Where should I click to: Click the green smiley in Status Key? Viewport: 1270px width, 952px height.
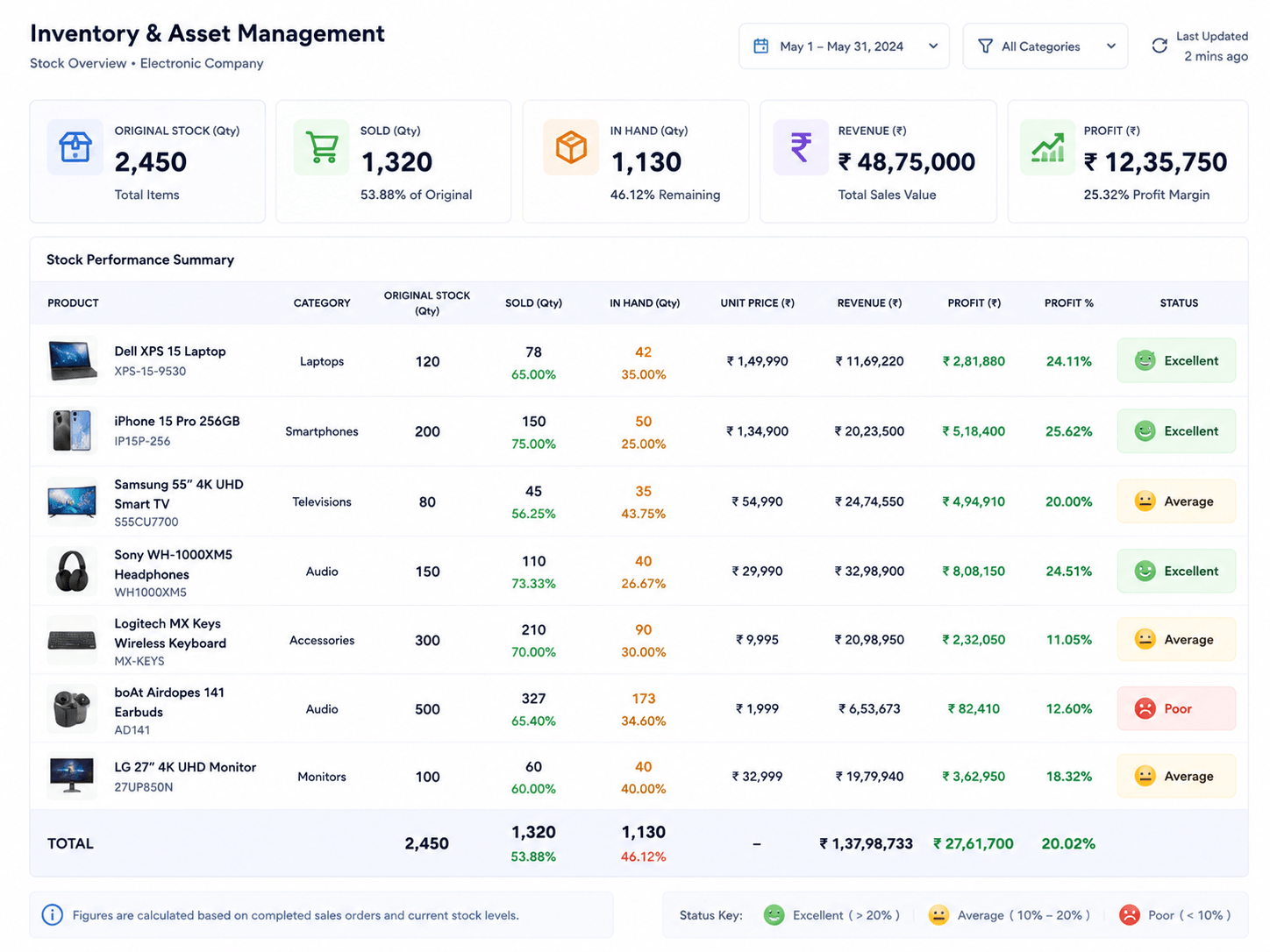coord(774,915)
